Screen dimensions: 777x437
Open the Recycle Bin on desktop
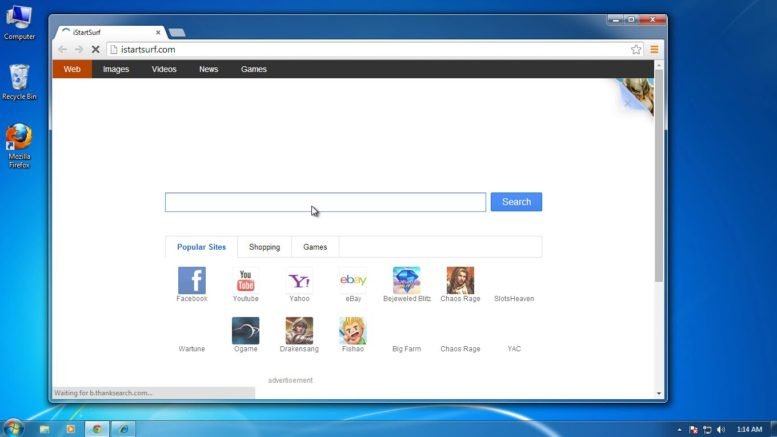(x=19, y=82)
